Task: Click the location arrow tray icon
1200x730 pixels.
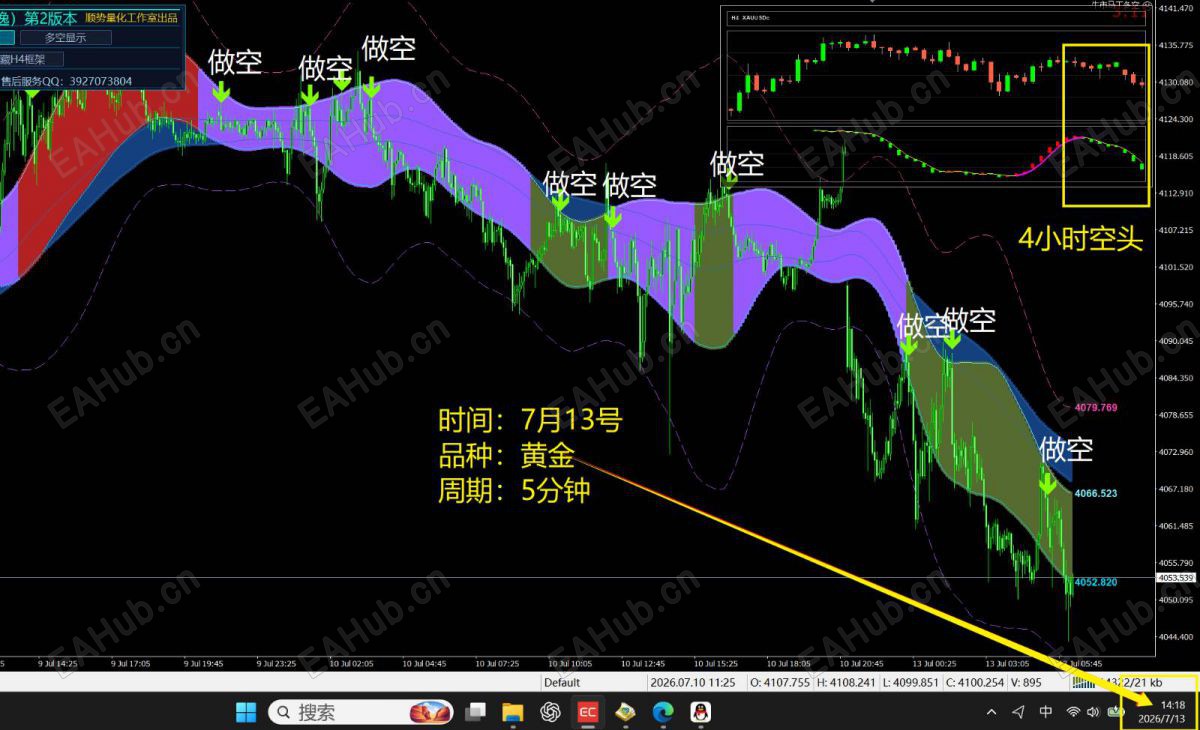Action: pos(1018,712)
